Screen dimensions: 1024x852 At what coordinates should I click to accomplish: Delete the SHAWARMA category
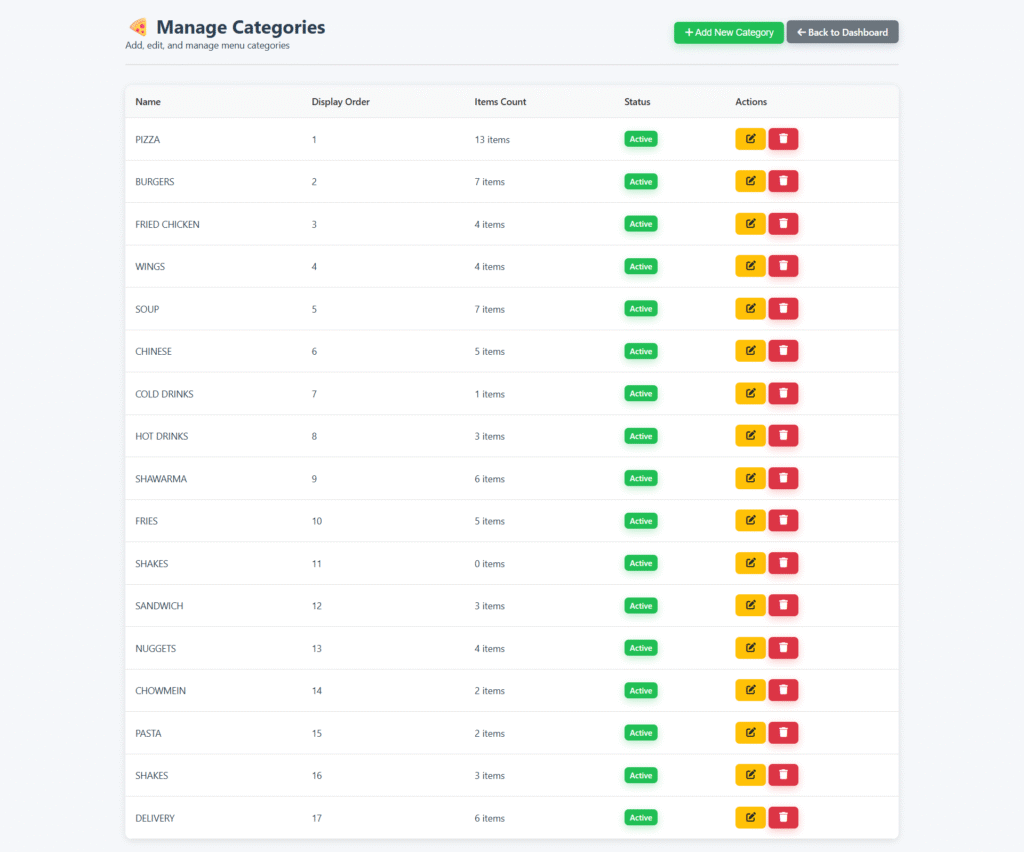point(783,479)
